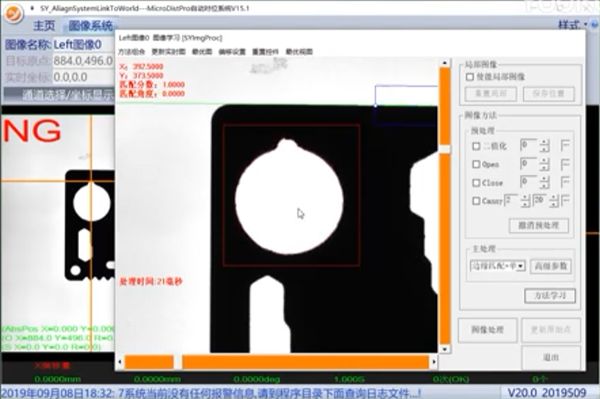
Task: Open the 样式 style dropdown
Action: pyautogui.click(x=572, y=25)
